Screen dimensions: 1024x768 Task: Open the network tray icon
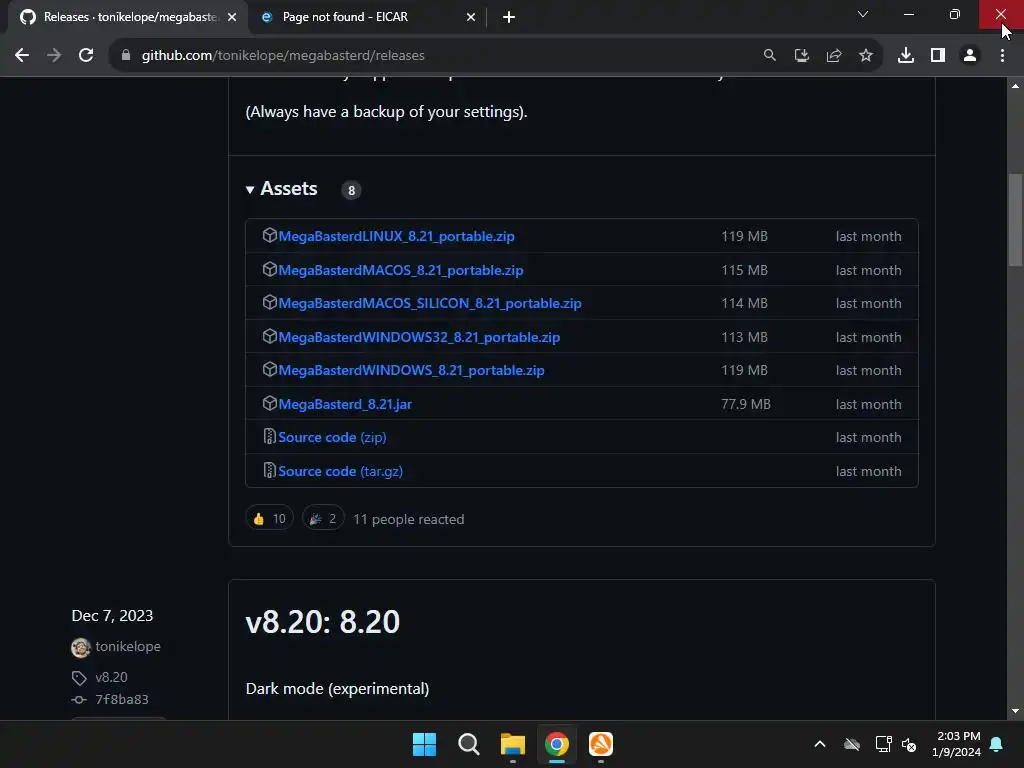click(883, 744)
